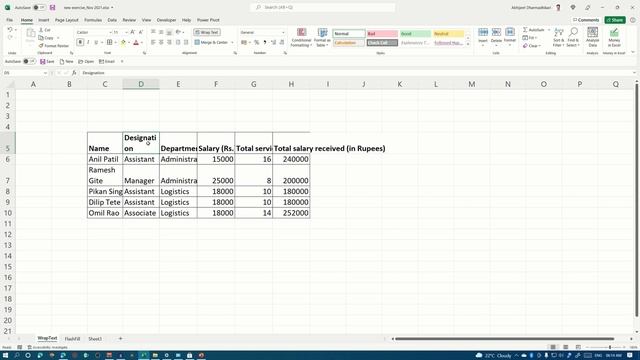Apply bottom vertical alignment
Screen dimensions: 640x360
[169, 32]
